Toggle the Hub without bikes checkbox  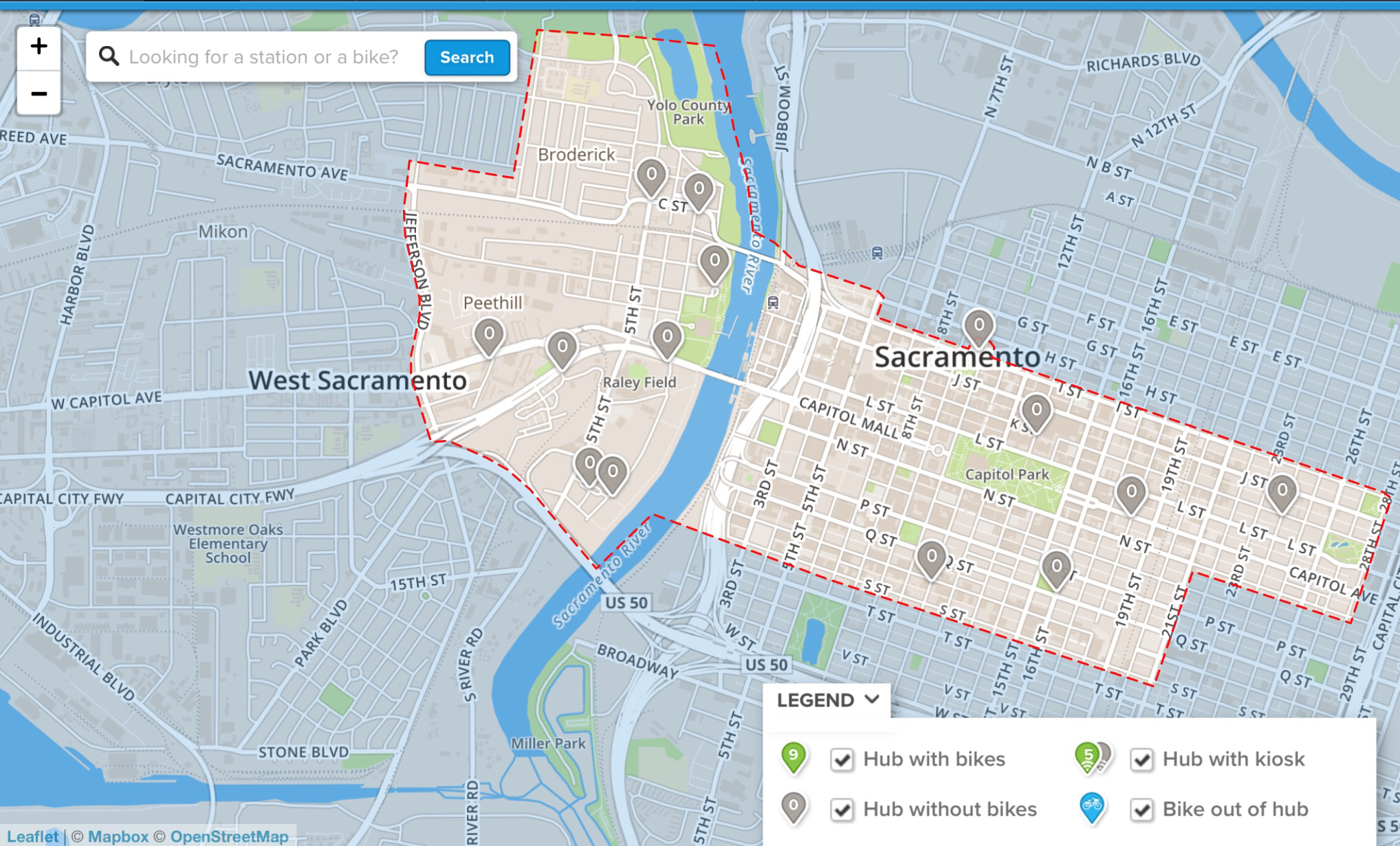coord(842,810)
